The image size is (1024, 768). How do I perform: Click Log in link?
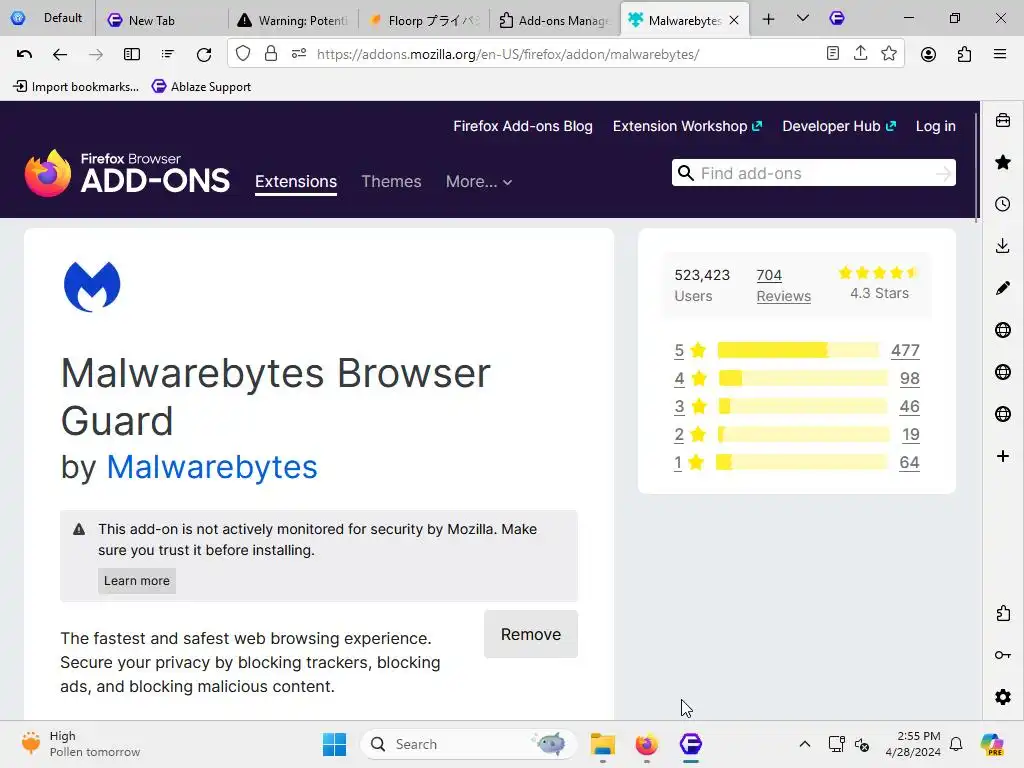935,126
